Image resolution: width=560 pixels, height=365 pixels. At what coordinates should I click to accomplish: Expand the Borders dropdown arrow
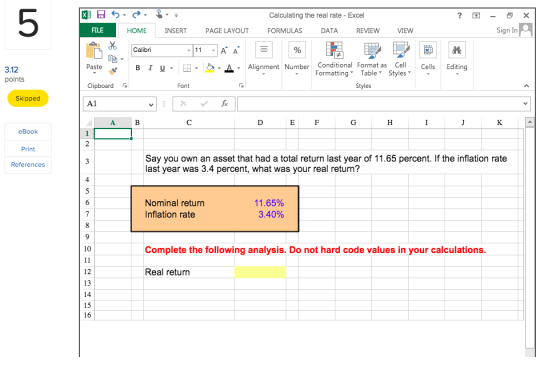[196, 68]
